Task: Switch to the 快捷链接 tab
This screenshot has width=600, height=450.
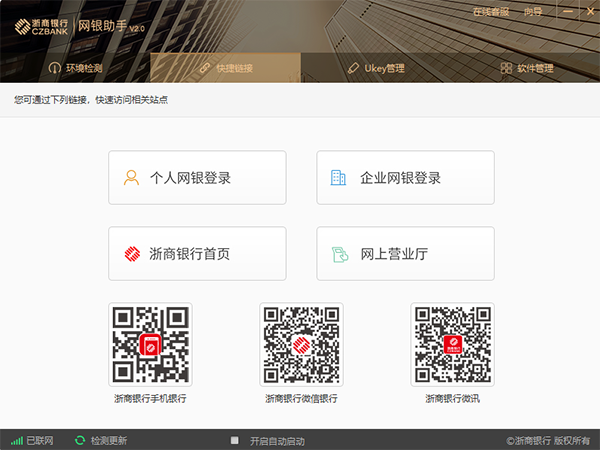Action: [225, 68]
